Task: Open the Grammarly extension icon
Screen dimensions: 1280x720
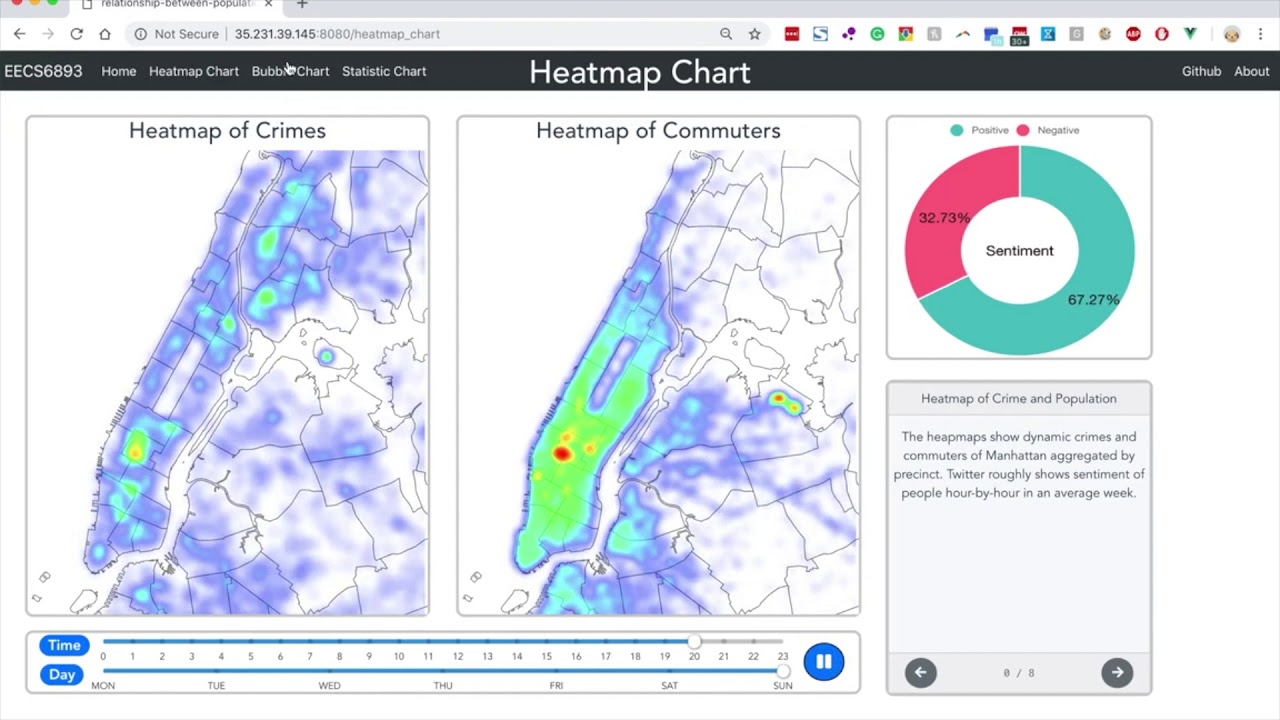Action: 877,34
